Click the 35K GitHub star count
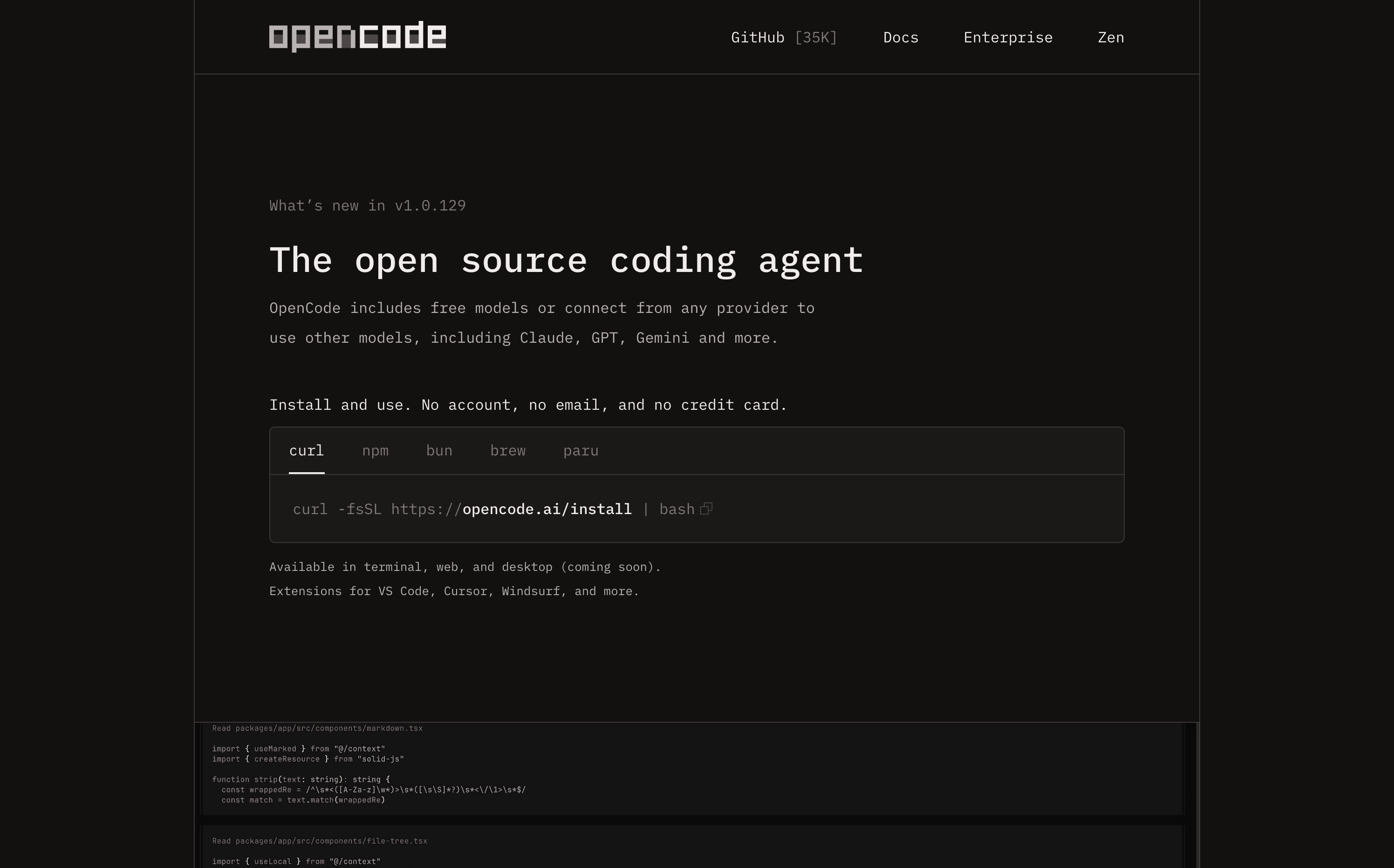 coord(817,37)
